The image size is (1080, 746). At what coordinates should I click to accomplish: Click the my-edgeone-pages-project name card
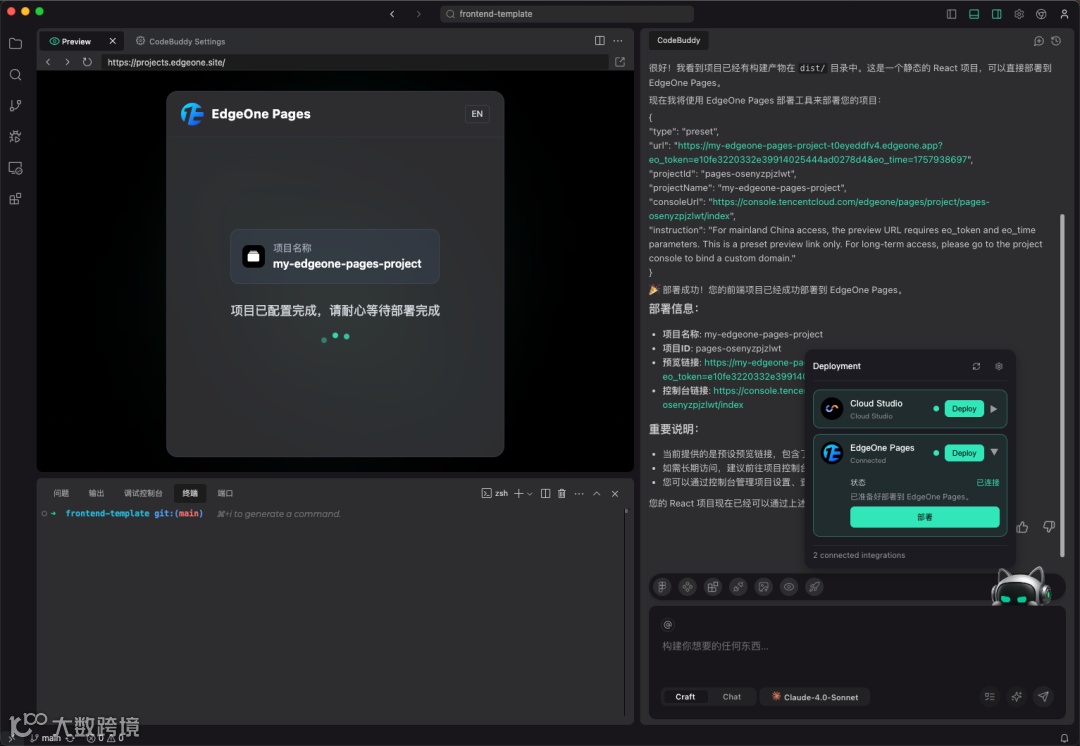pyautogui.click(x=335, y=256)
